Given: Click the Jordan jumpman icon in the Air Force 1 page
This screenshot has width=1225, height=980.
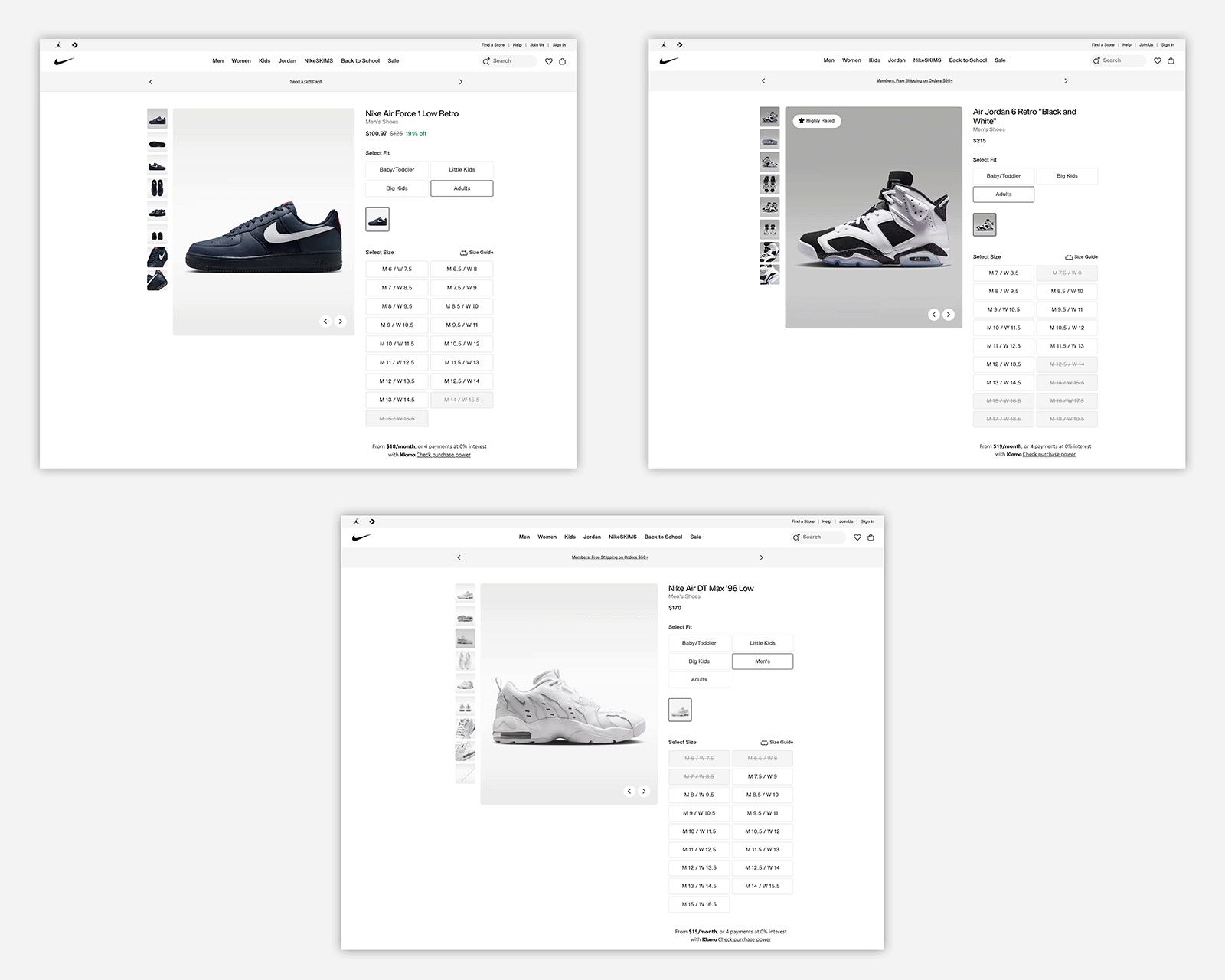Looking at the screenshot, I should pos(58,45).
